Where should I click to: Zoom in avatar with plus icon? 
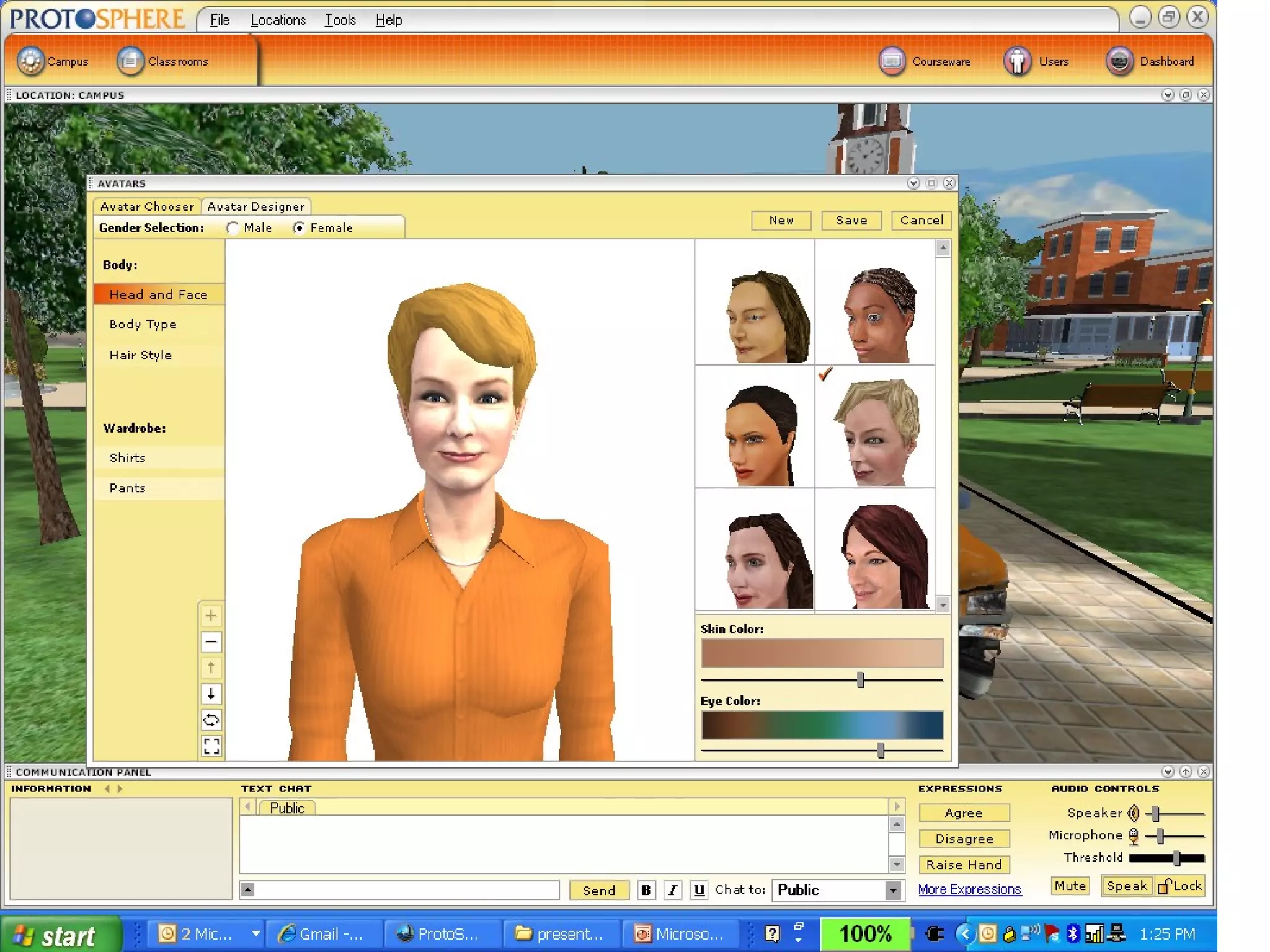tap(211, 615)
